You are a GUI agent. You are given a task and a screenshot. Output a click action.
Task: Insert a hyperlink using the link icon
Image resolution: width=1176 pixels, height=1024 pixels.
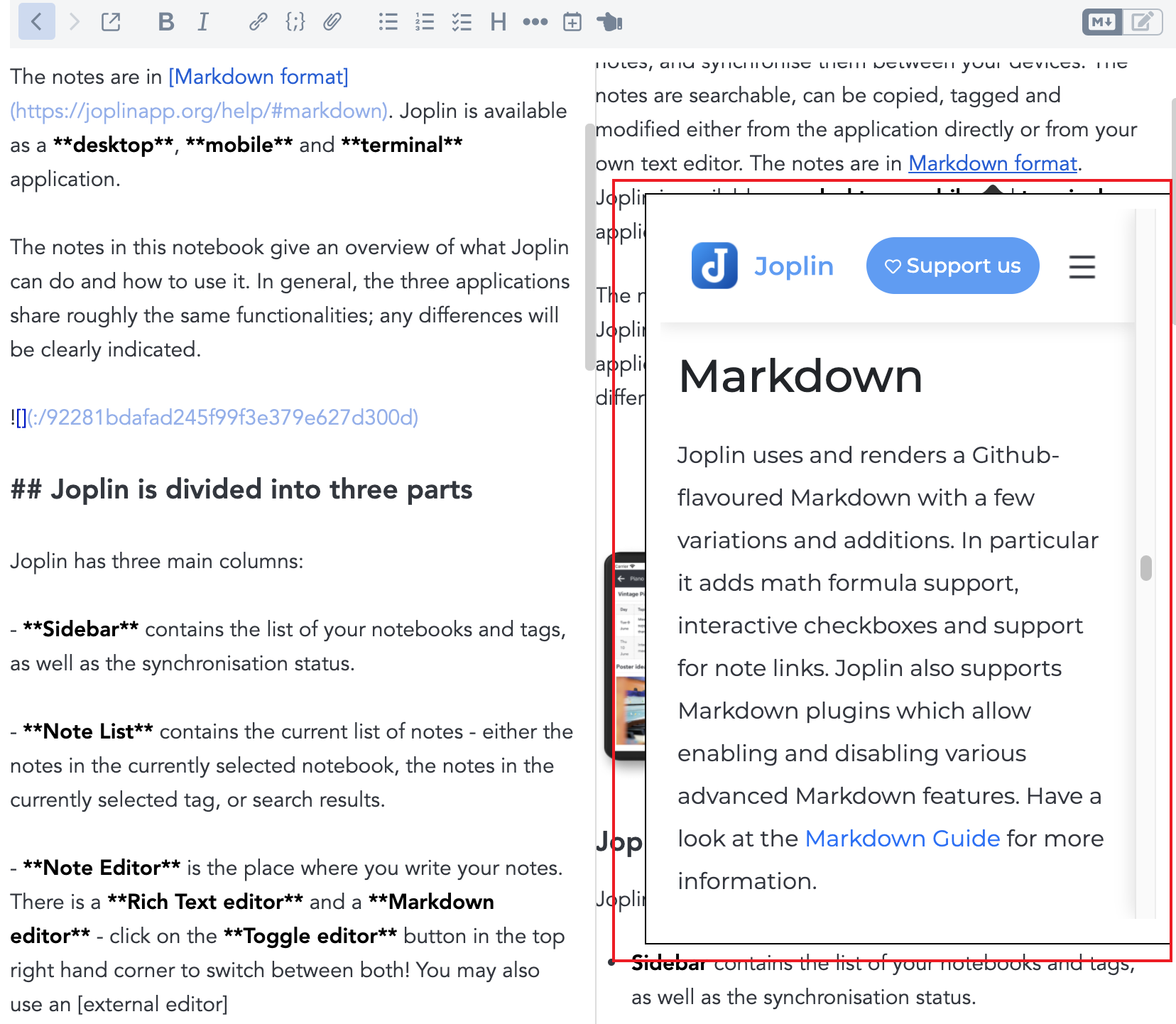click(x=258, y=22)
